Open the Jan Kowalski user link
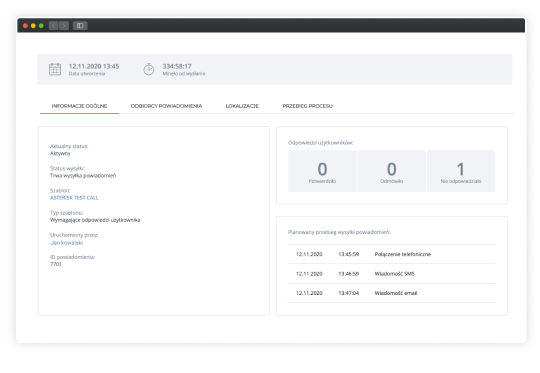The image size is (540, 373). click(x=67, y=243)
